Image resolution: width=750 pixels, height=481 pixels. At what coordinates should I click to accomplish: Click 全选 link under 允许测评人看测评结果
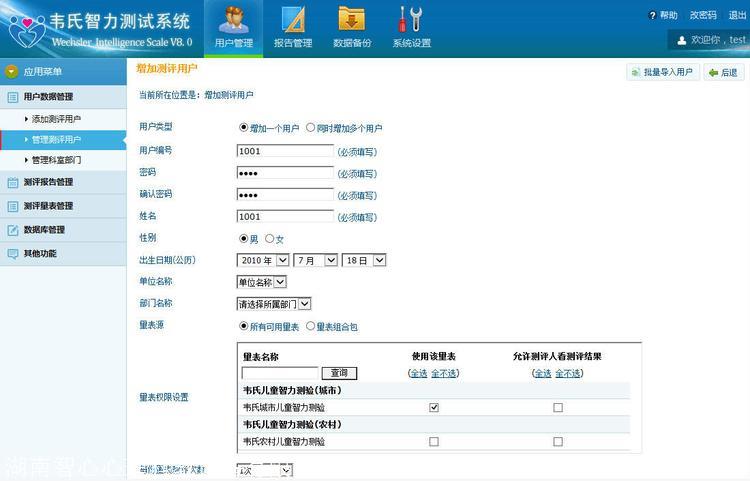pos(543,373)
